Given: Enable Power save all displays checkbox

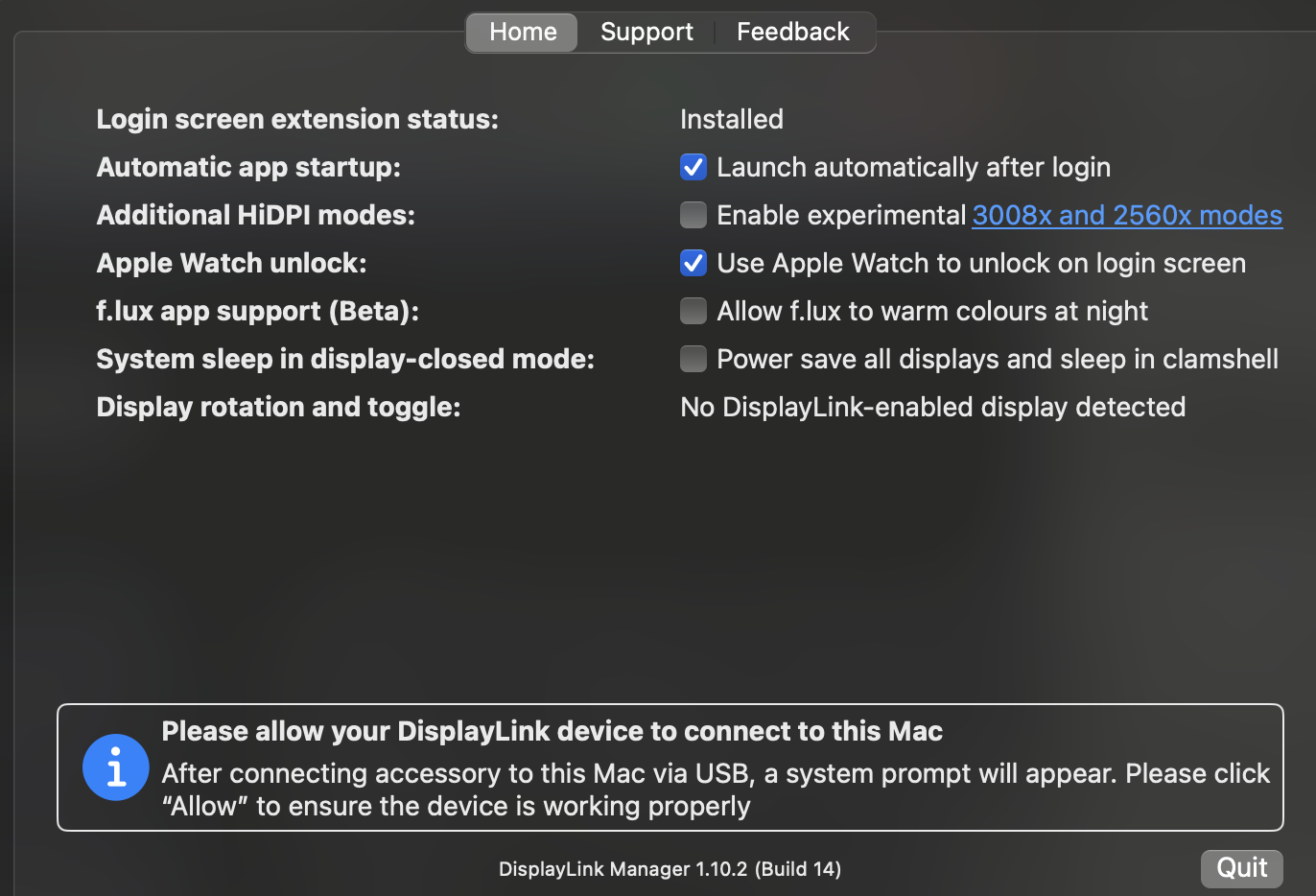Looking at the screenshot, I should (x=693, y=359).
